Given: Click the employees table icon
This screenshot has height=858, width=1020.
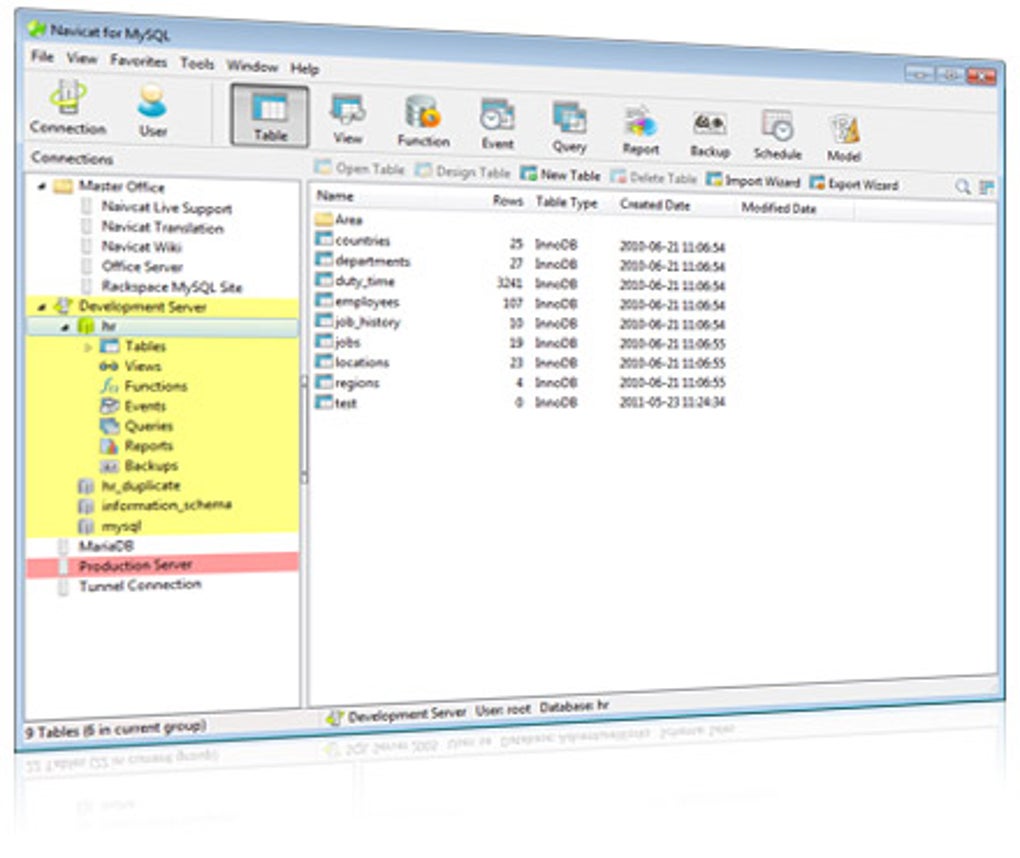Looking at the screenshot, I should pos(323,301).
